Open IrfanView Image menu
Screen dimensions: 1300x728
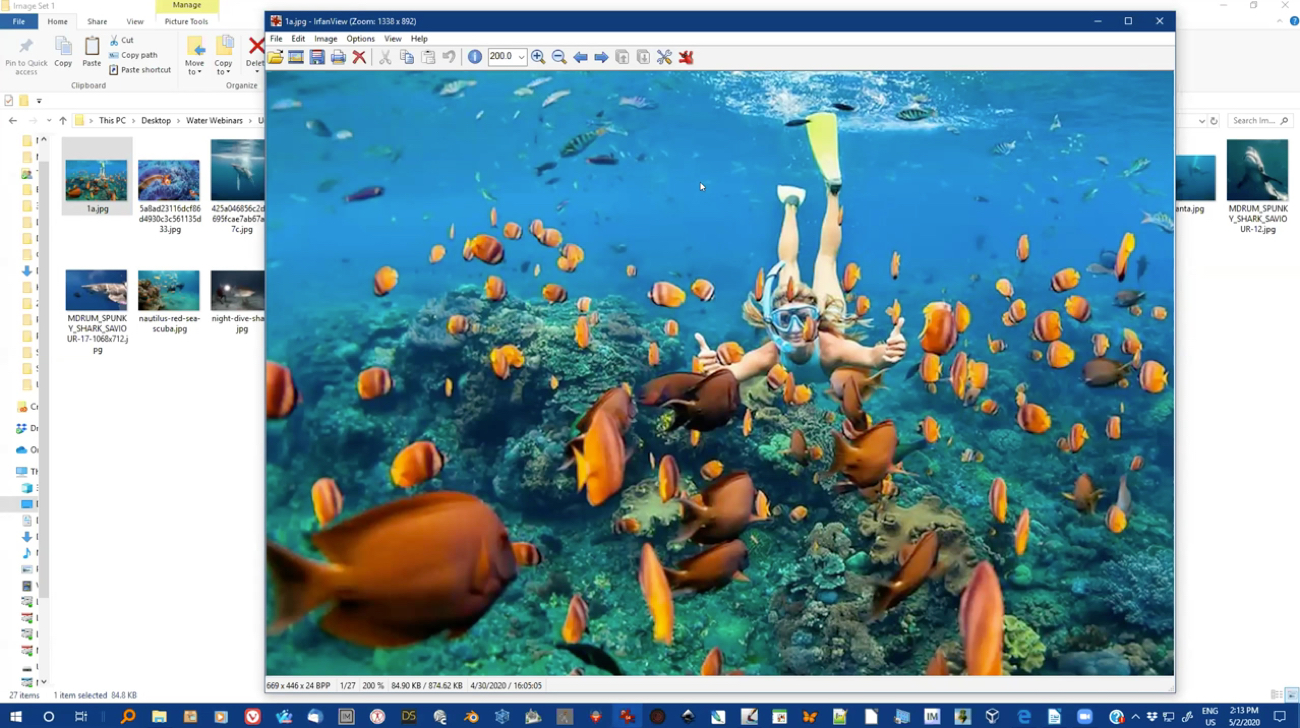coord(326,39)
